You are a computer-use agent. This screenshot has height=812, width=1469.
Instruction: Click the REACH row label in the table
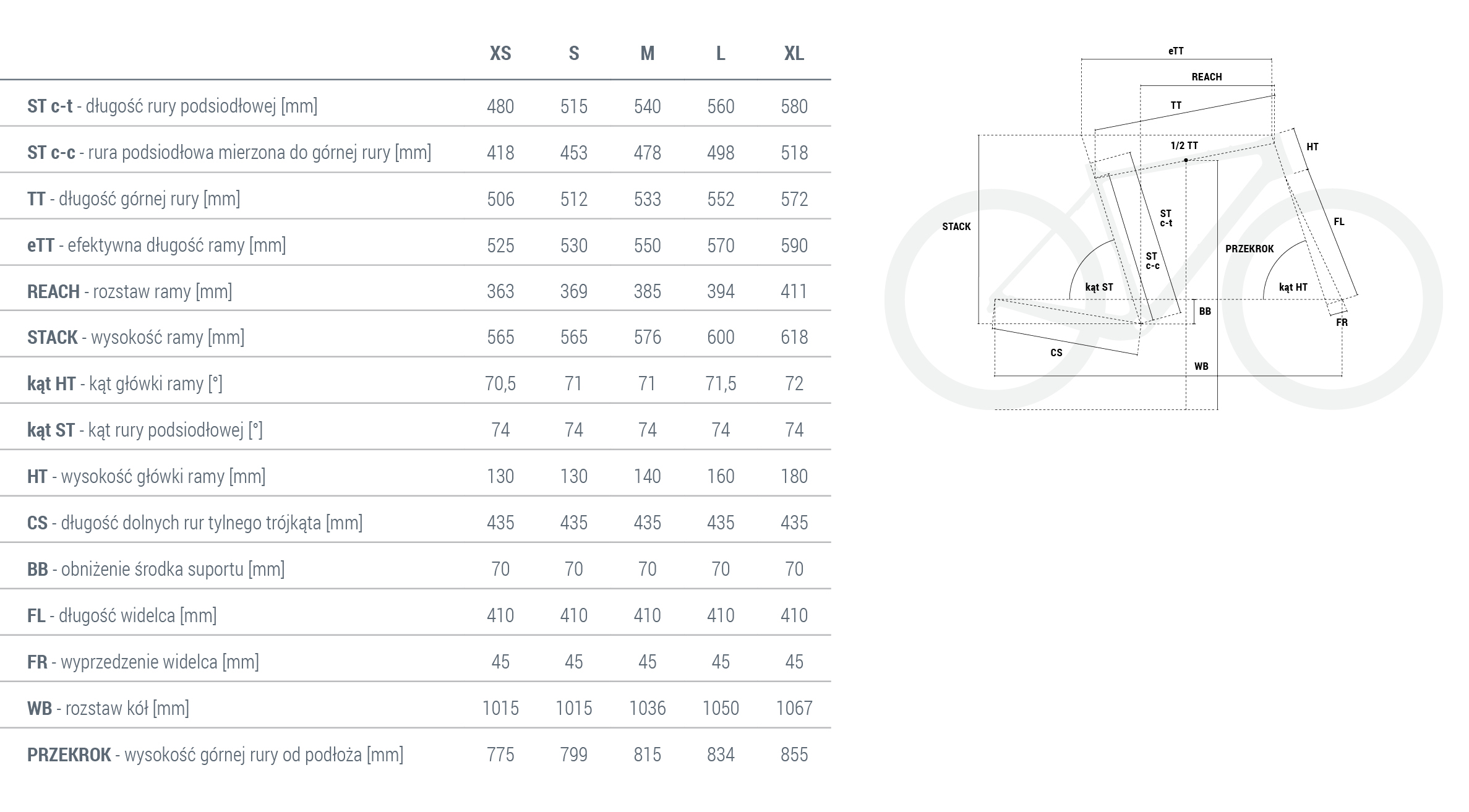point(129,291)
